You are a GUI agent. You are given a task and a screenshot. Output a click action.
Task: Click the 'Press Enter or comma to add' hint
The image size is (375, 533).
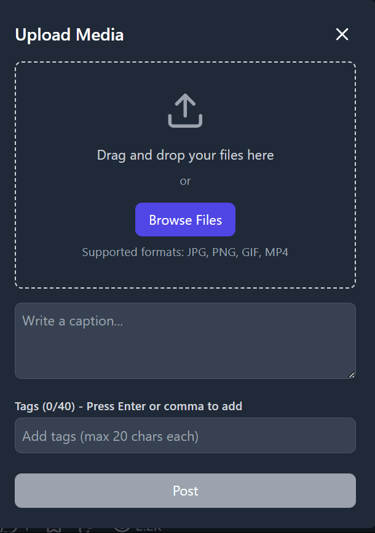click(165, 406)
